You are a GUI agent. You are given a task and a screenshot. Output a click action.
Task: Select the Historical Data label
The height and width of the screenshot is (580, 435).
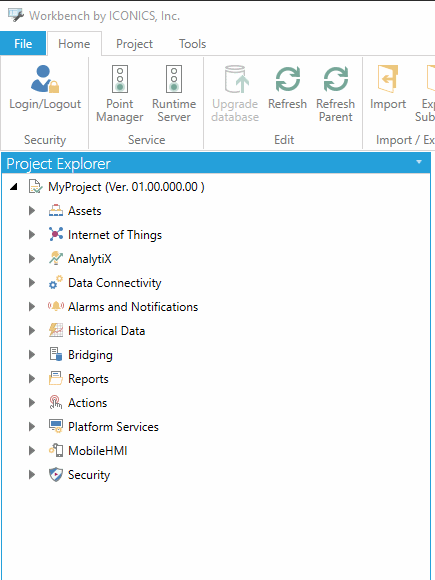coord(107,331)
